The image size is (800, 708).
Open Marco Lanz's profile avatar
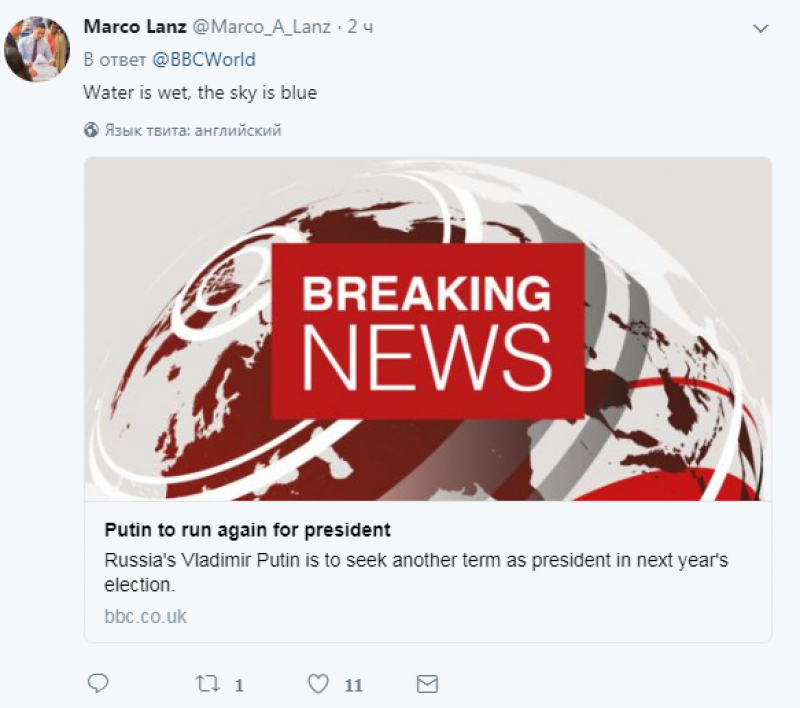36,48
